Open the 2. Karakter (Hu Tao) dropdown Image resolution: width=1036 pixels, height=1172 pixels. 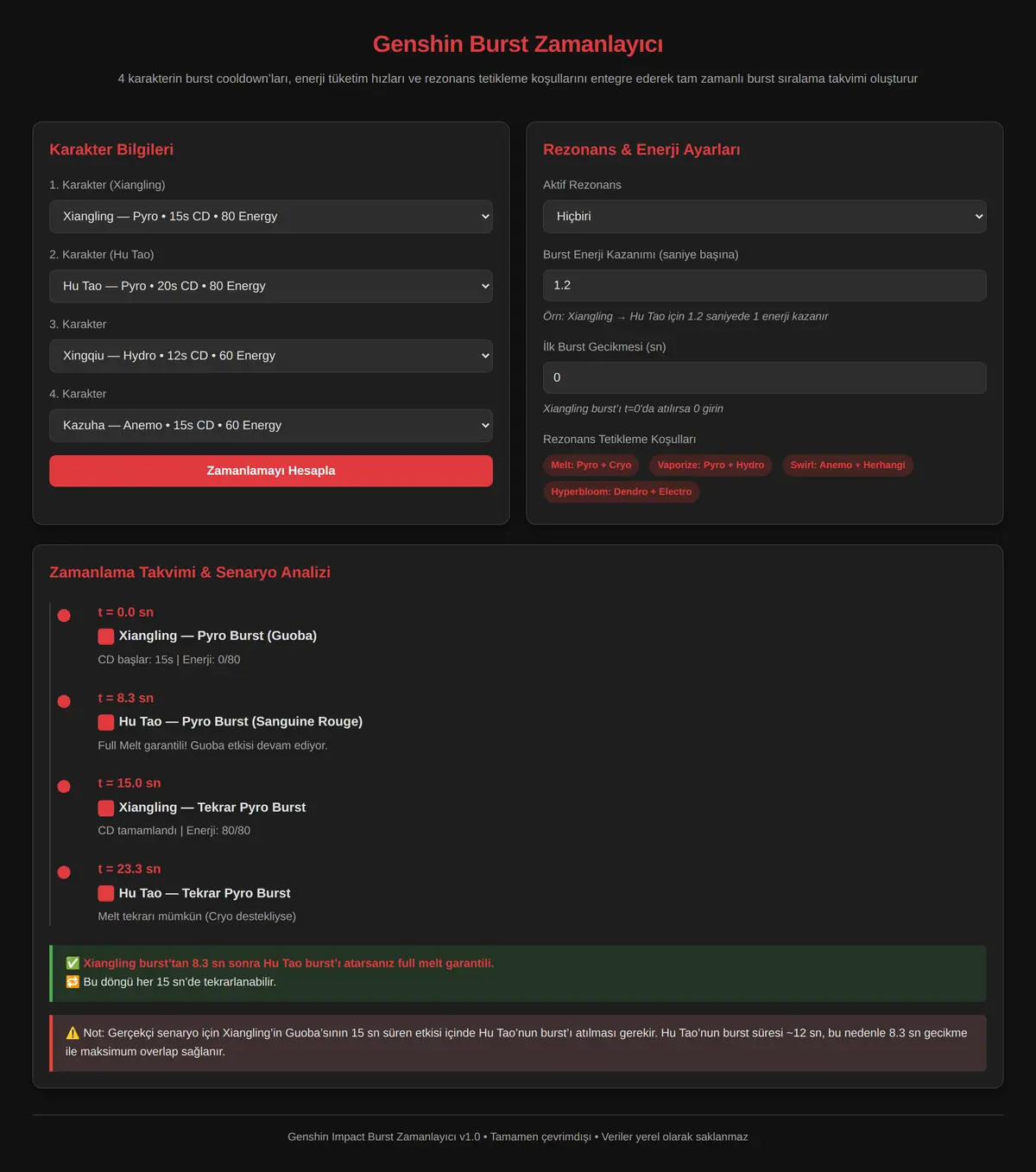click(271, 286)
